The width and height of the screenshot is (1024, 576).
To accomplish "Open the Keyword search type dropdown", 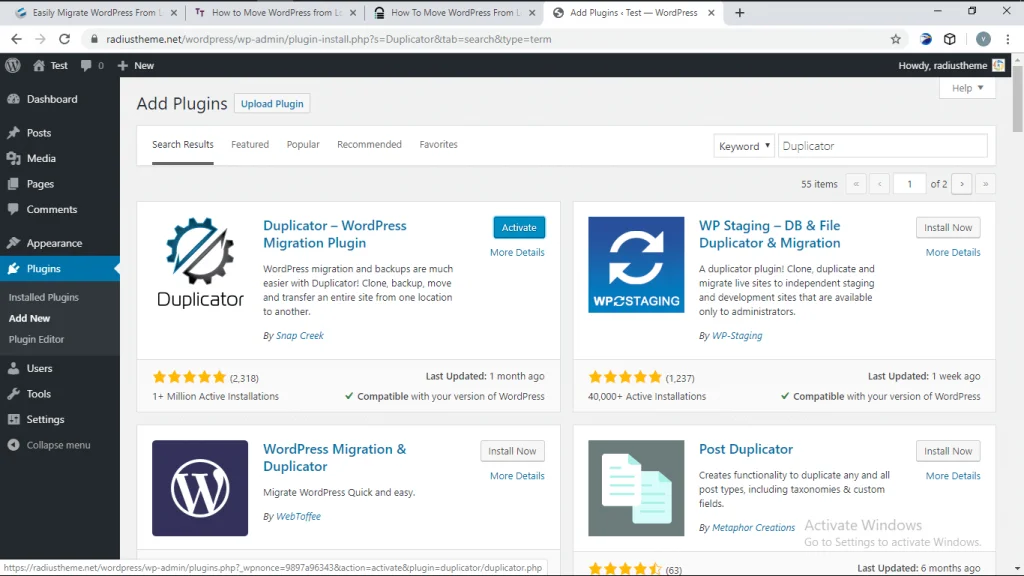I will (744, 146).
